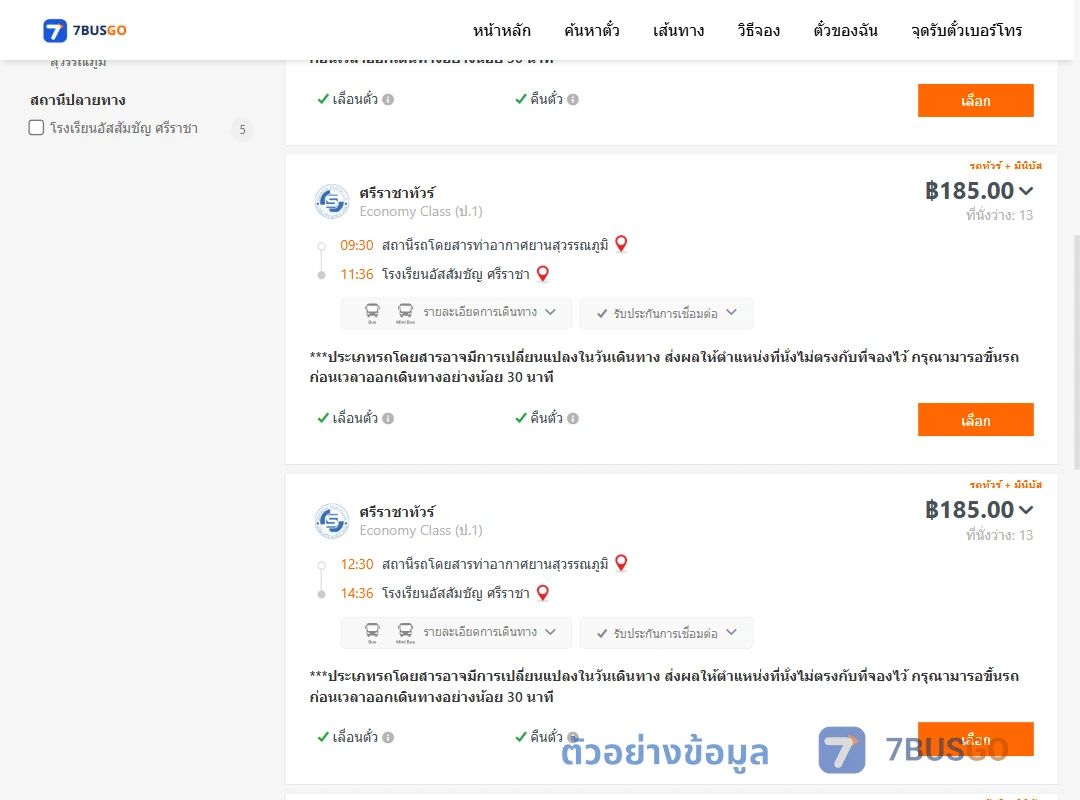Click คืนตั๋ว info icon on 09:30 trip

(573, 418)
